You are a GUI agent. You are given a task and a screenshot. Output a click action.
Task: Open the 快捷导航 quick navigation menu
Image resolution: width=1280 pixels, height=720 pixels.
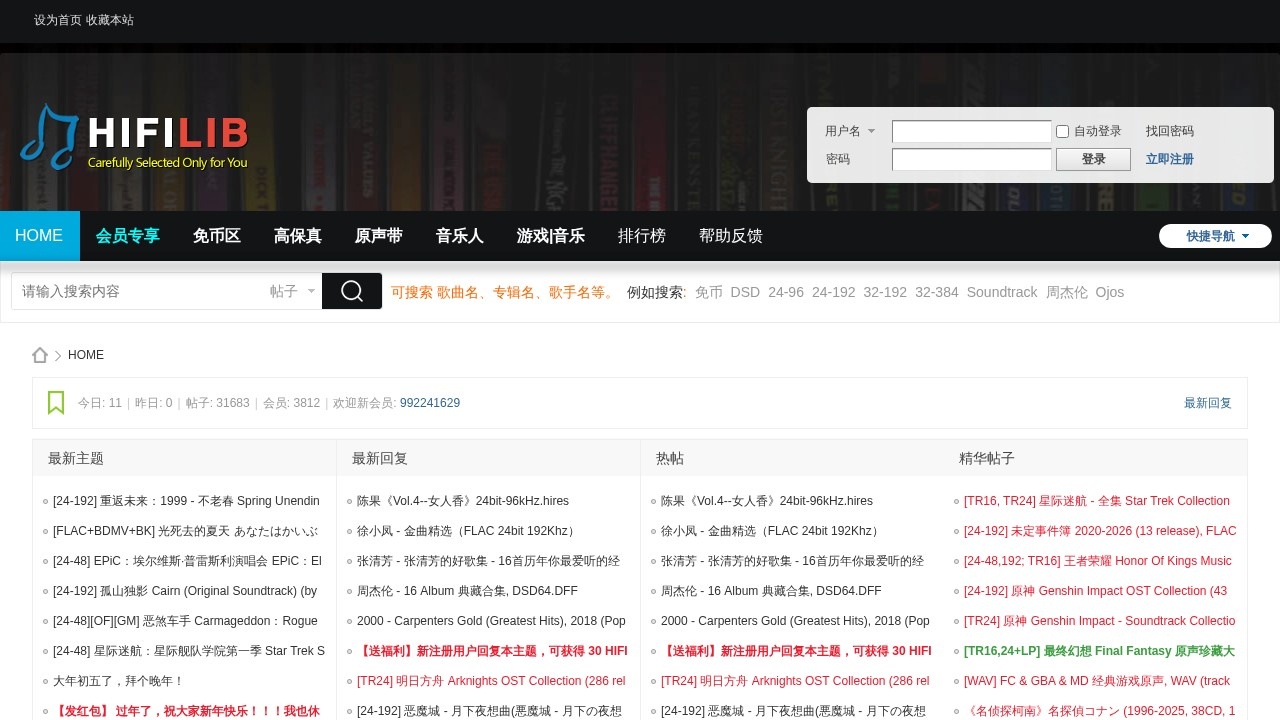(x=1215, y=236)
